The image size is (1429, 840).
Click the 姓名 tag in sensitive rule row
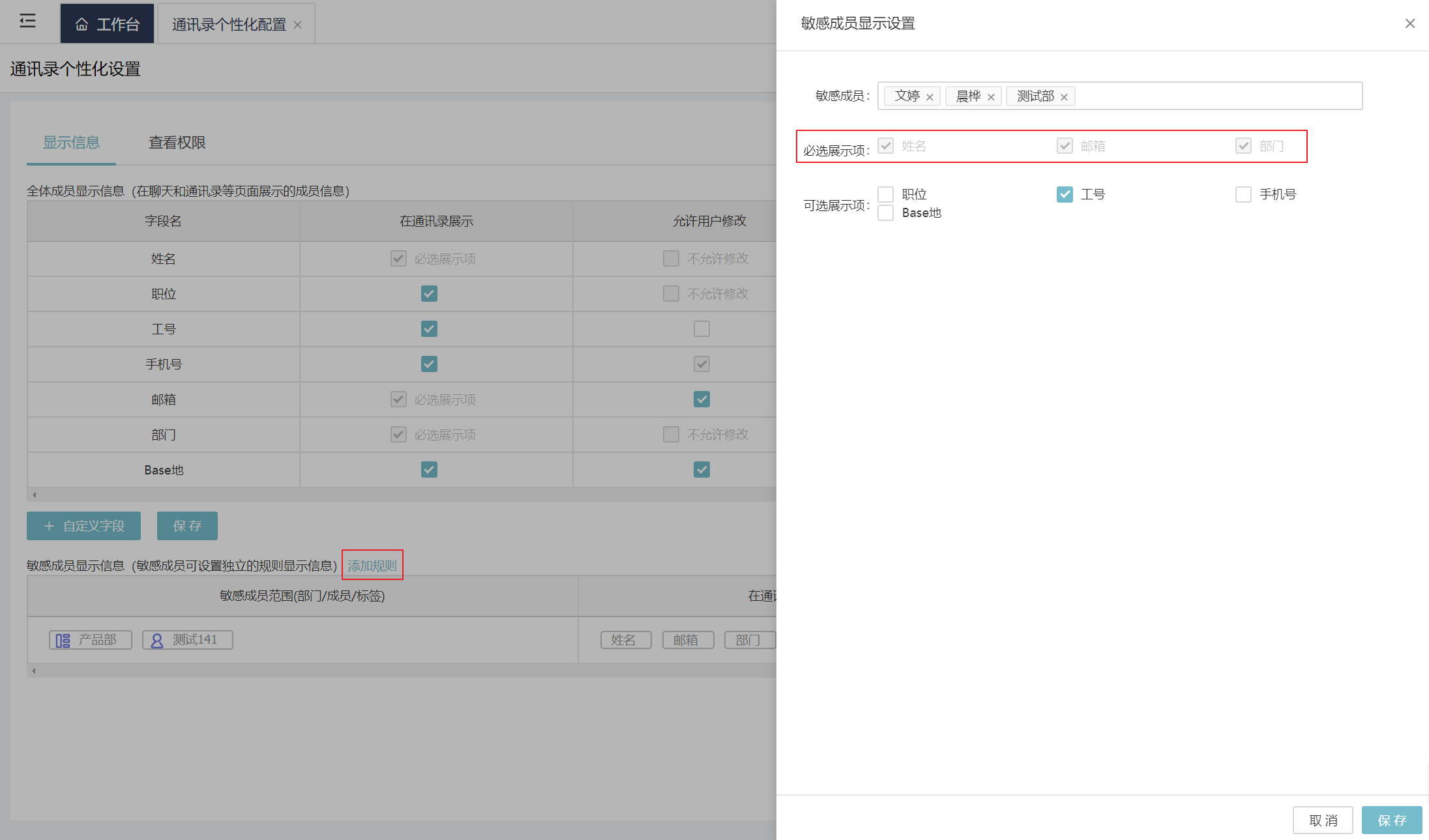626,641
